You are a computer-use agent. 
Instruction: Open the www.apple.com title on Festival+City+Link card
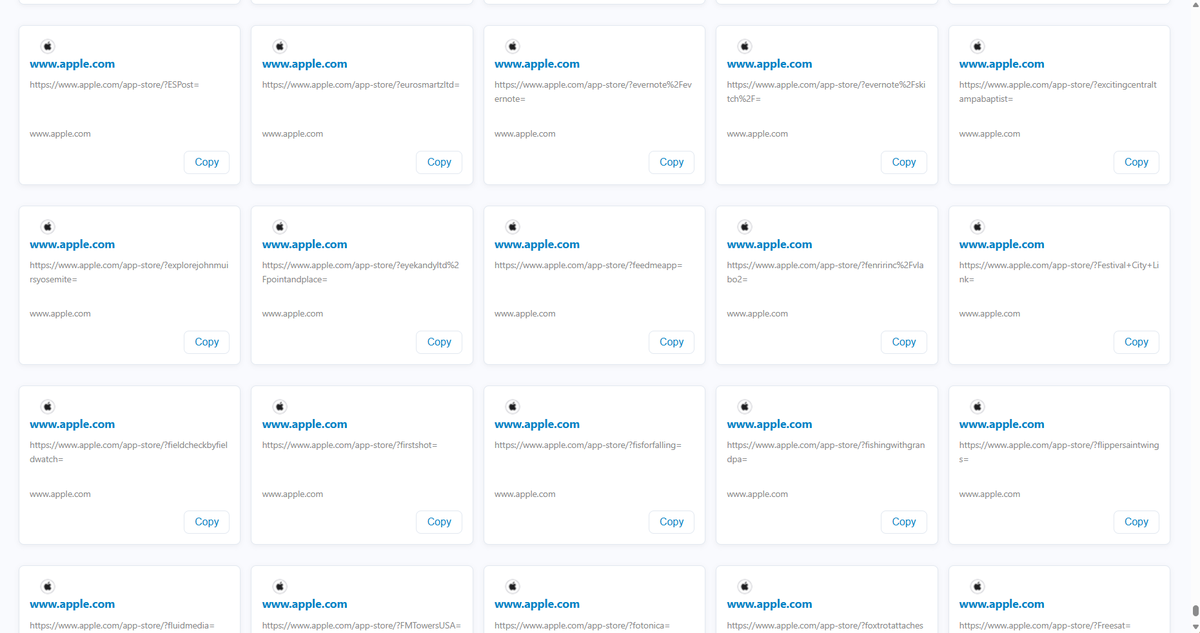point(1001,244)
